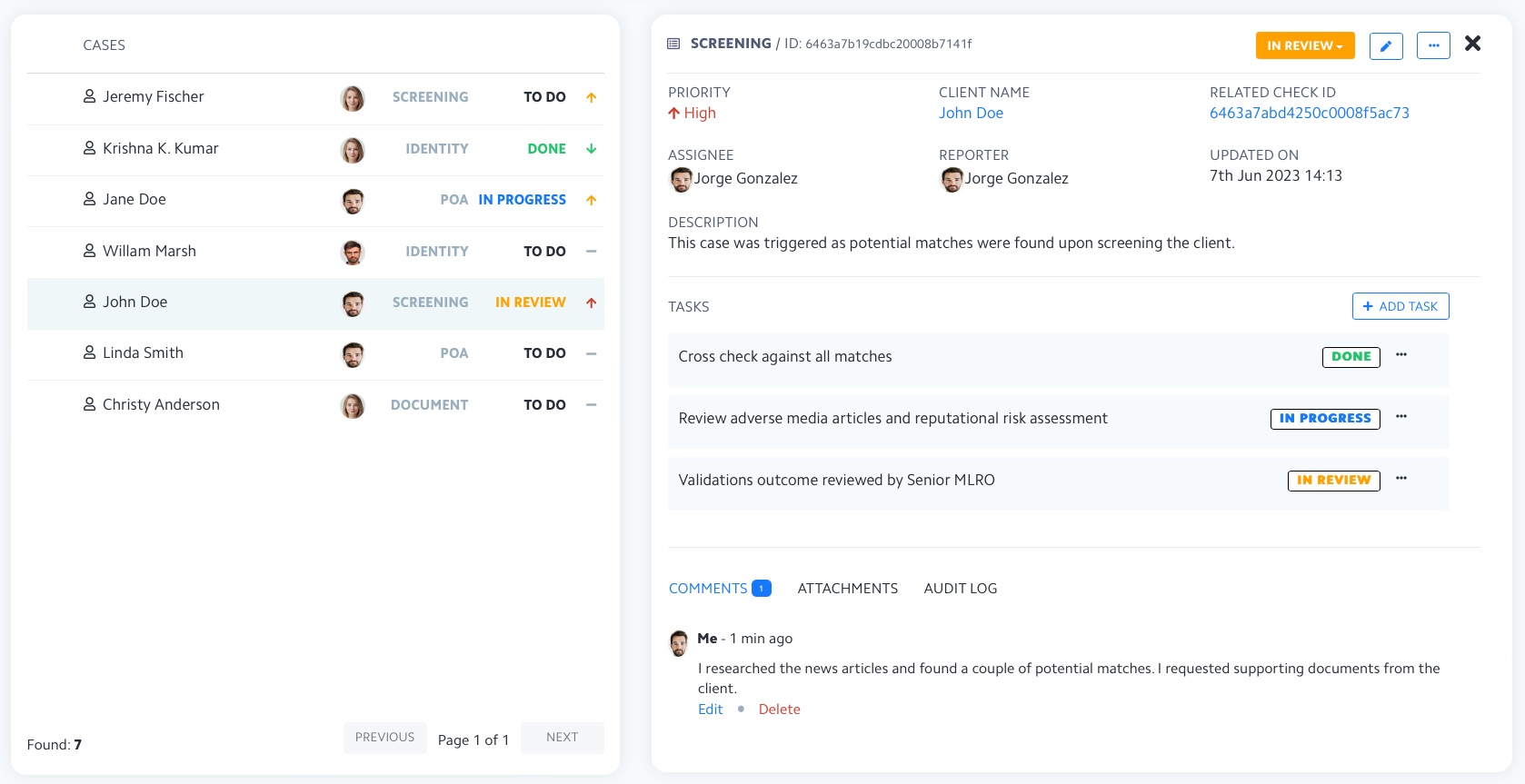The image size is (1525, 784).
Task: Click the priority arrow on Jeremy Fischer row
Action: (x=592, y=97)
